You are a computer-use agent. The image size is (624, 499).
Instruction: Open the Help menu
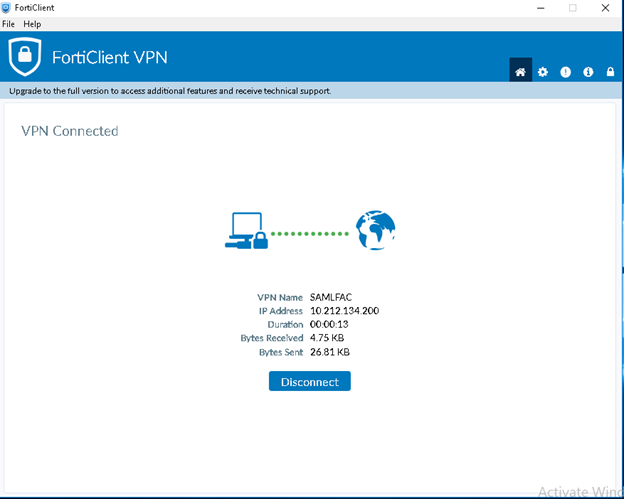(32, 24)
